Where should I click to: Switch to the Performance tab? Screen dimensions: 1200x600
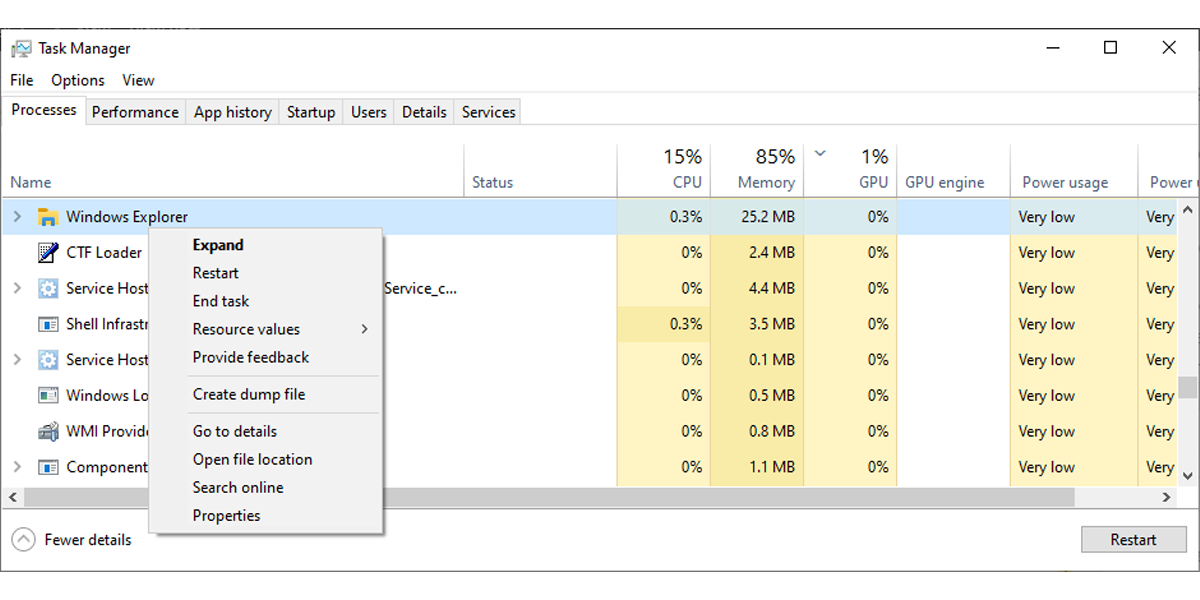(x=135, y=112)
